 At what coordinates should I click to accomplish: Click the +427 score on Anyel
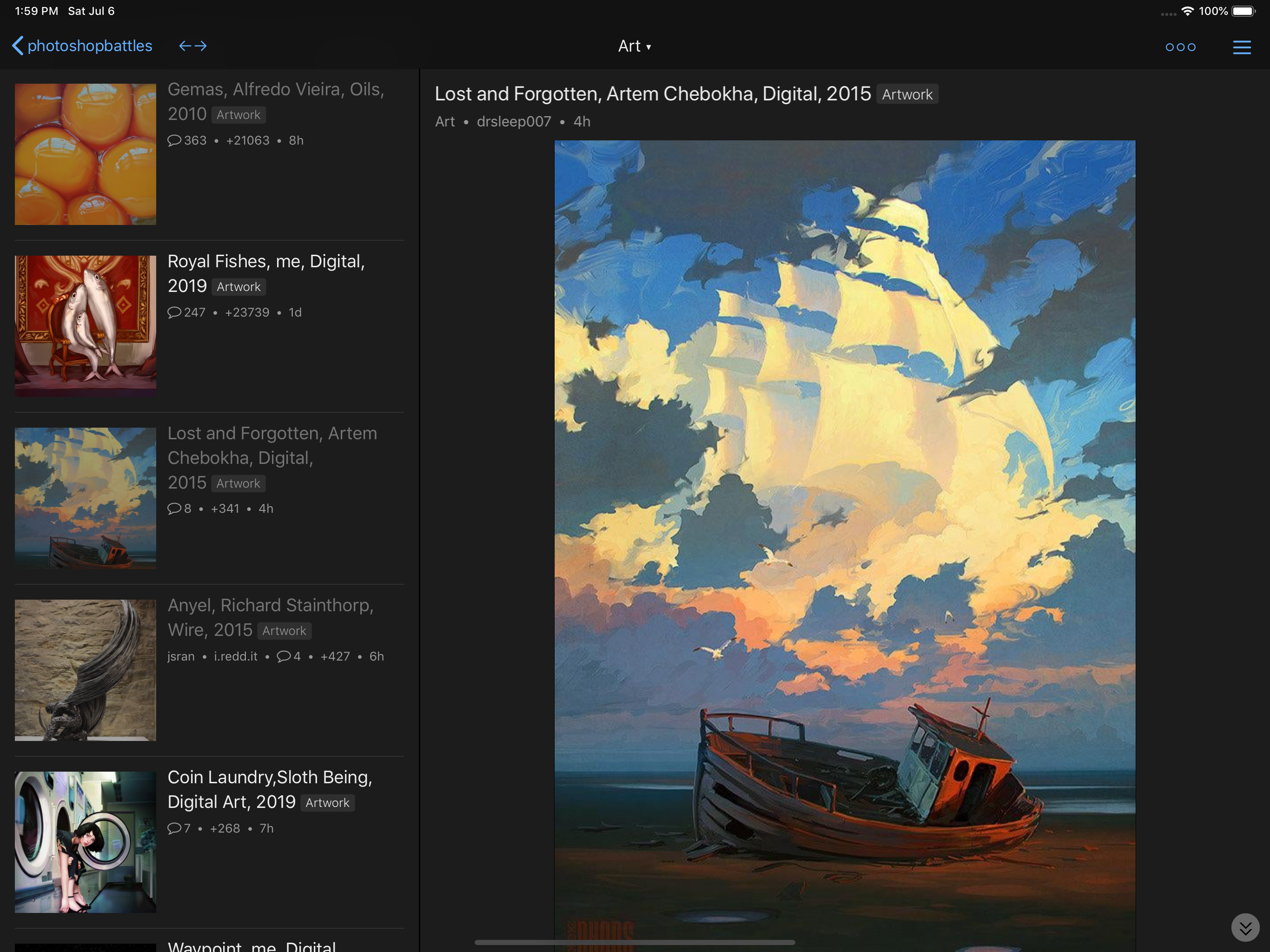[335, 656]
